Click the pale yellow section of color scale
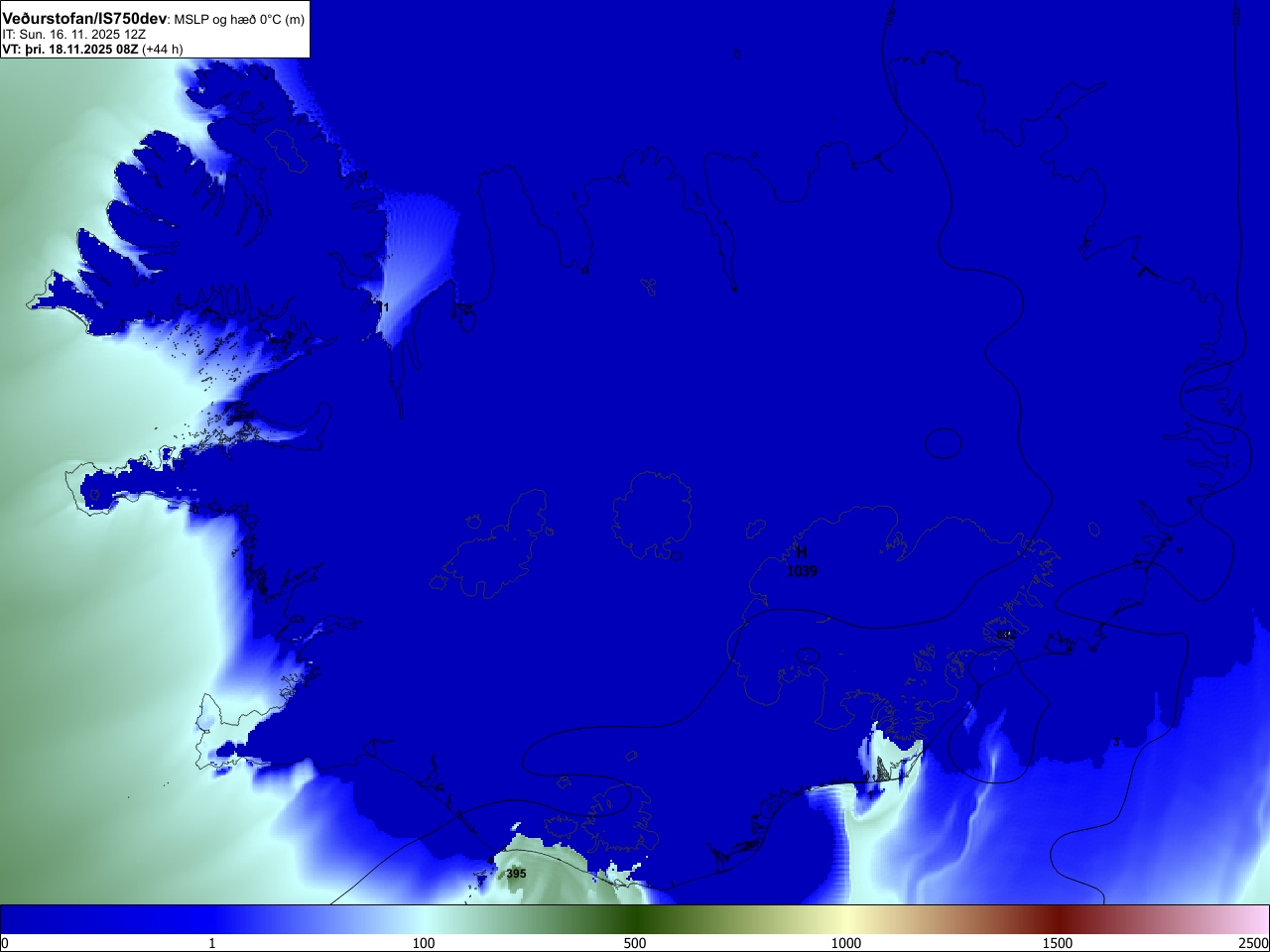This screenshot has height=952, width=1270. tap(846, 919)
